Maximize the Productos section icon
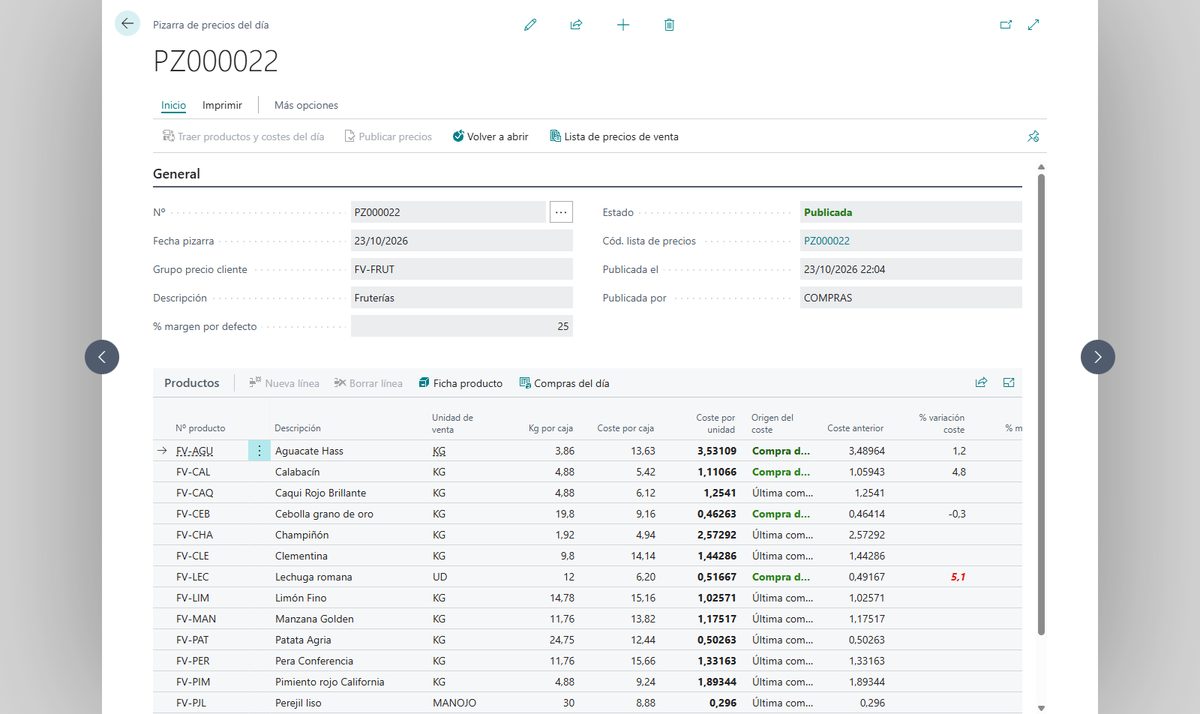The image size is (1200, 714). (1009, 383)
